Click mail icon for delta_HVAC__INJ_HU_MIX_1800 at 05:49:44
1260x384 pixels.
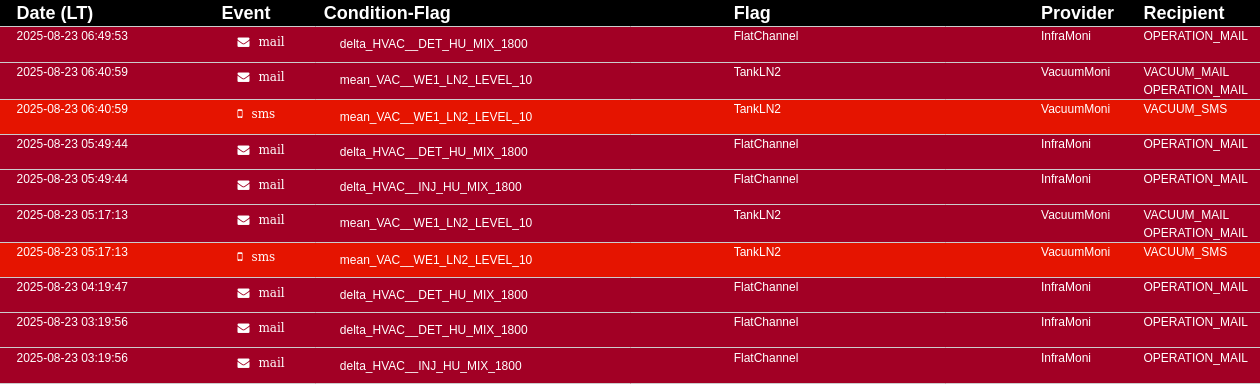[x=243, y=185]
